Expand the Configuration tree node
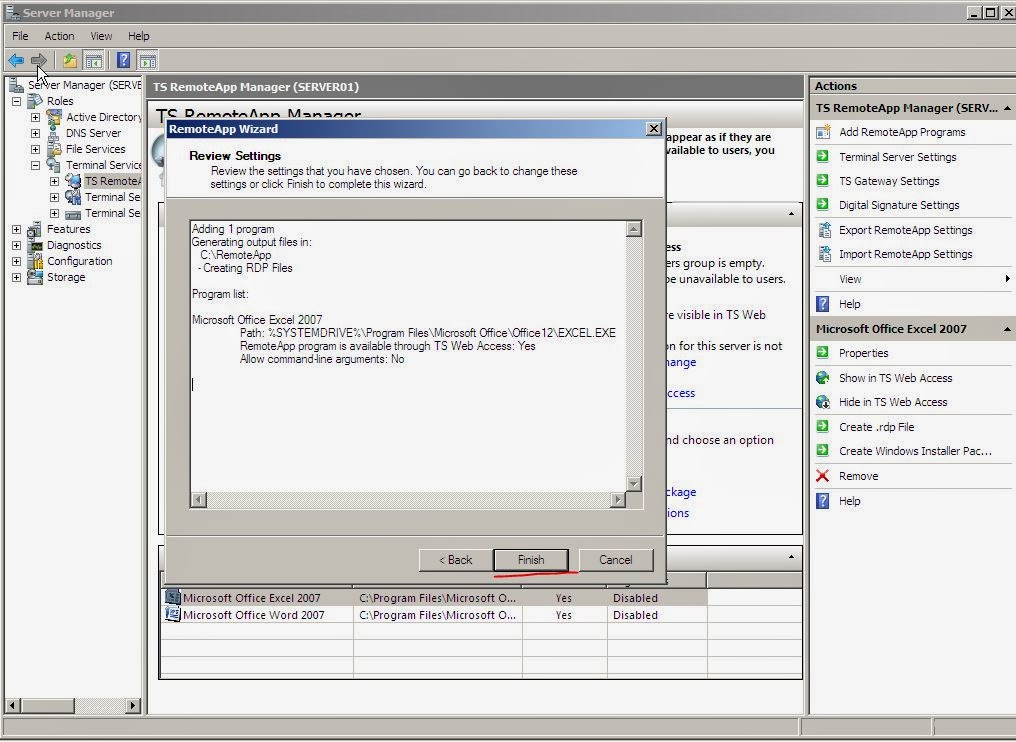Screen dimensions: 1016x742 17,261
